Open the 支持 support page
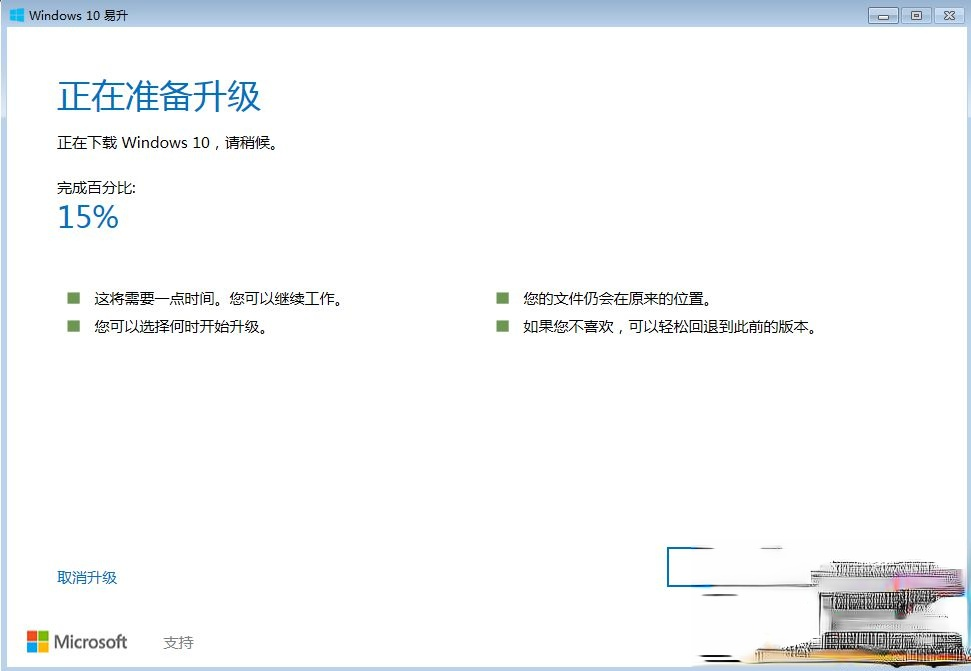This screenshot has height=671, width=971. 177,642
